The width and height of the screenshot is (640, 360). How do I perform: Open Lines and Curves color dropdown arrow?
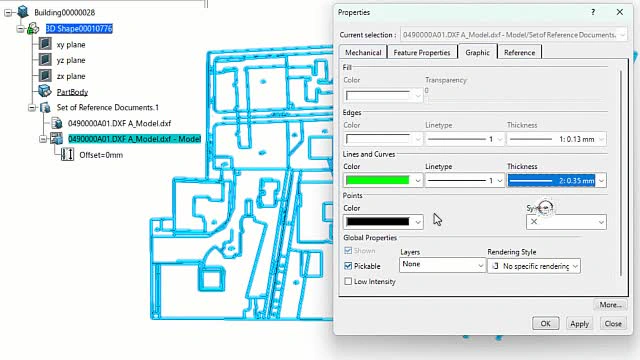[x=417, y=180]
